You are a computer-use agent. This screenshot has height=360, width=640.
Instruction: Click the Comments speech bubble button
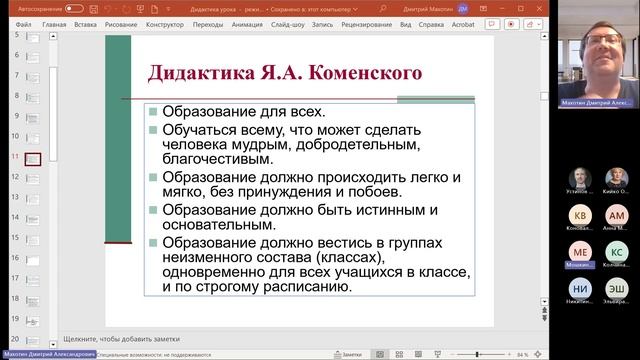[492, 24]
